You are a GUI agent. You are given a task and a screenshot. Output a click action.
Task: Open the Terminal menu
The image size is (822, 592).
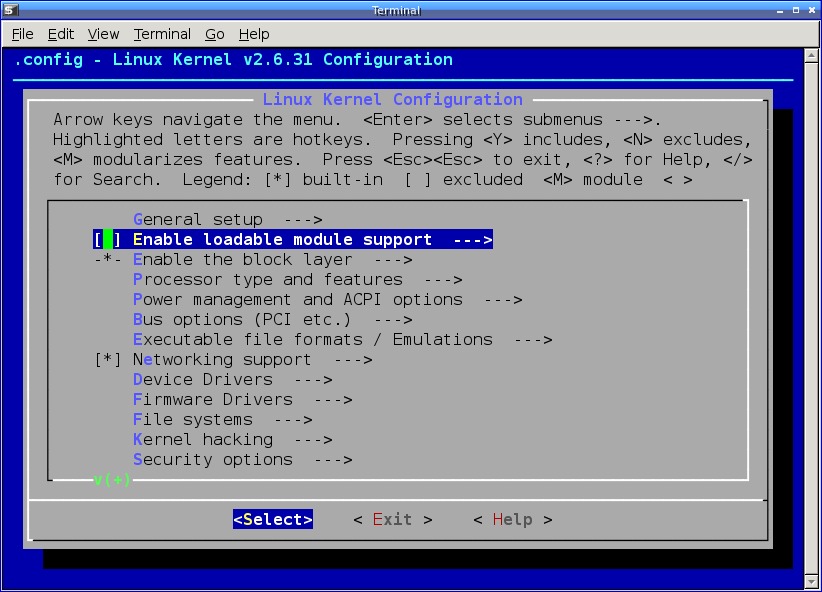pyautogui.click(x=162, y=34)
